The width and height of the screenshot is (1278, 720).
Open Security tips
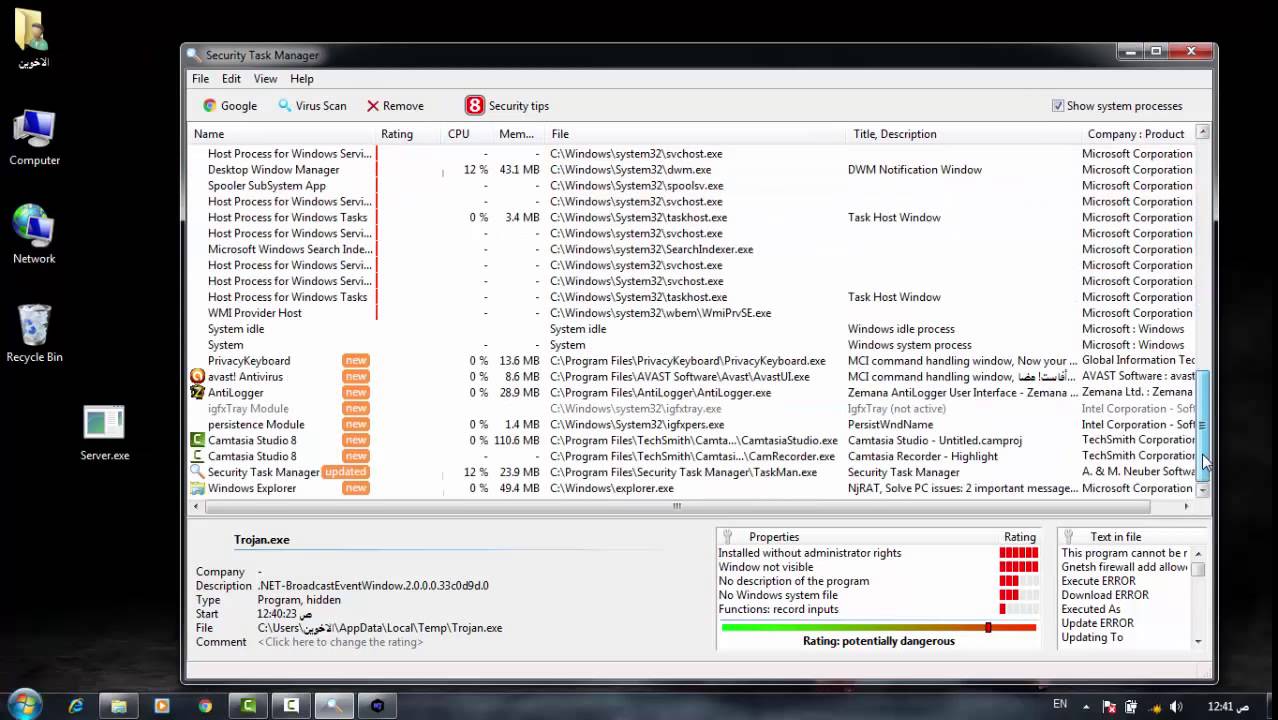(507, 106)
